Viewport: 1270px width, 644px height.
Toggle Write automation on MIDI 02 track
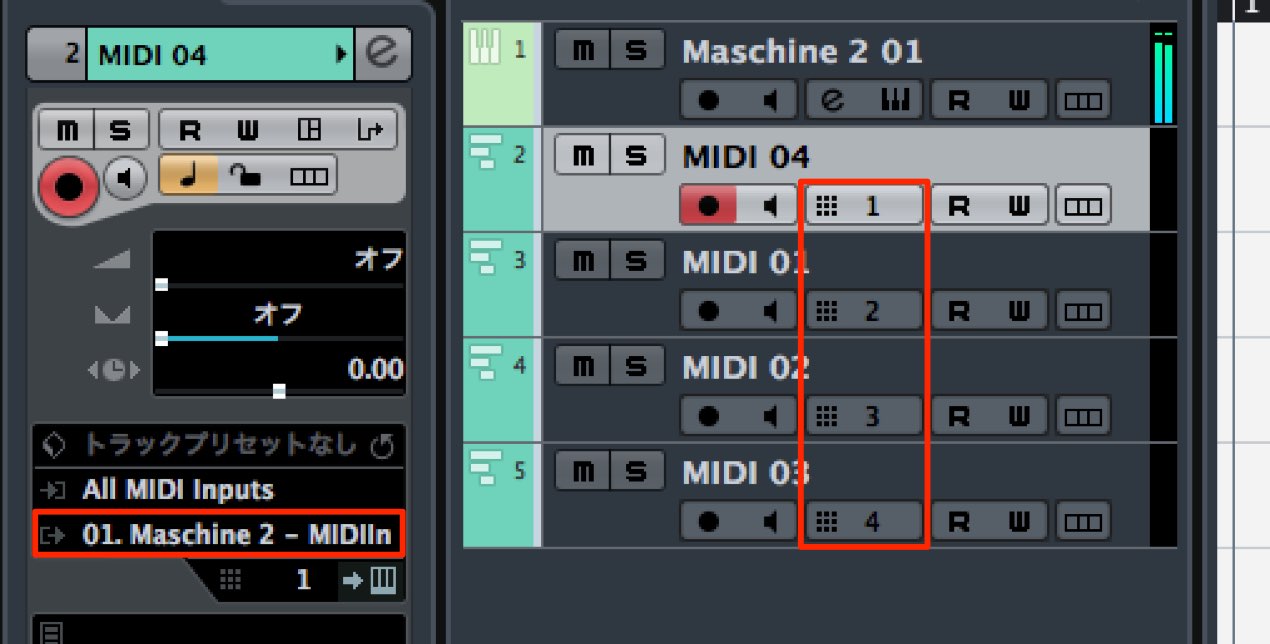1019,415
